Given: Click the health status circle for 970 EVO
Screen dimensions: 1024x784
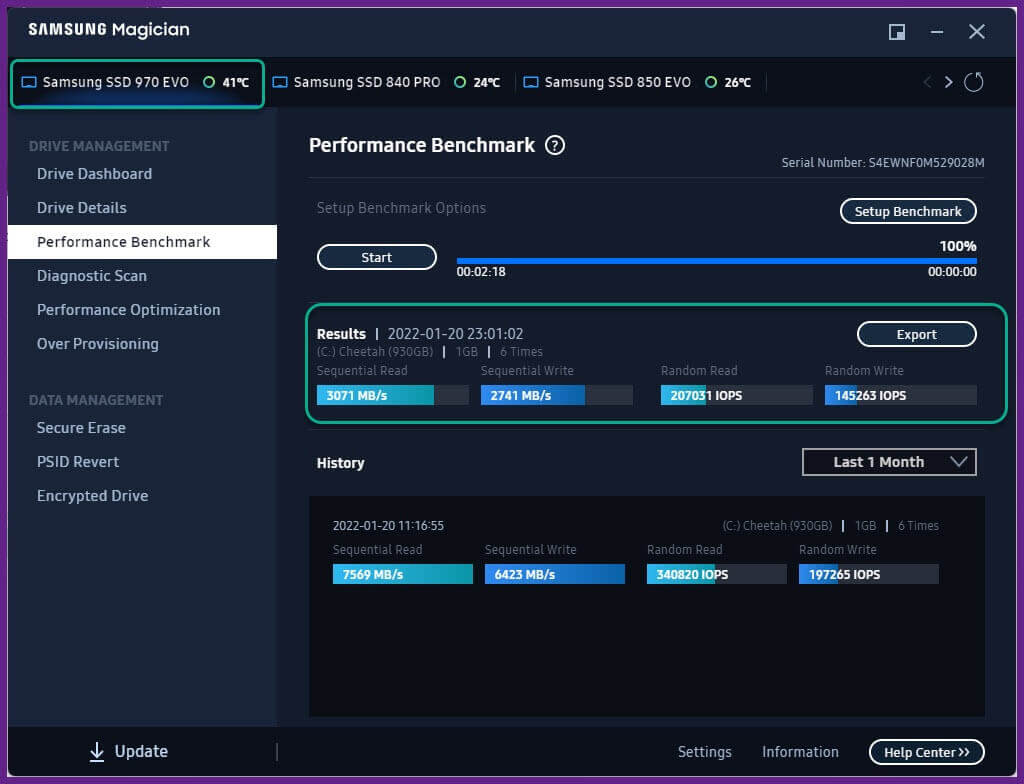Looking at the screenshot, I should 209,82.
